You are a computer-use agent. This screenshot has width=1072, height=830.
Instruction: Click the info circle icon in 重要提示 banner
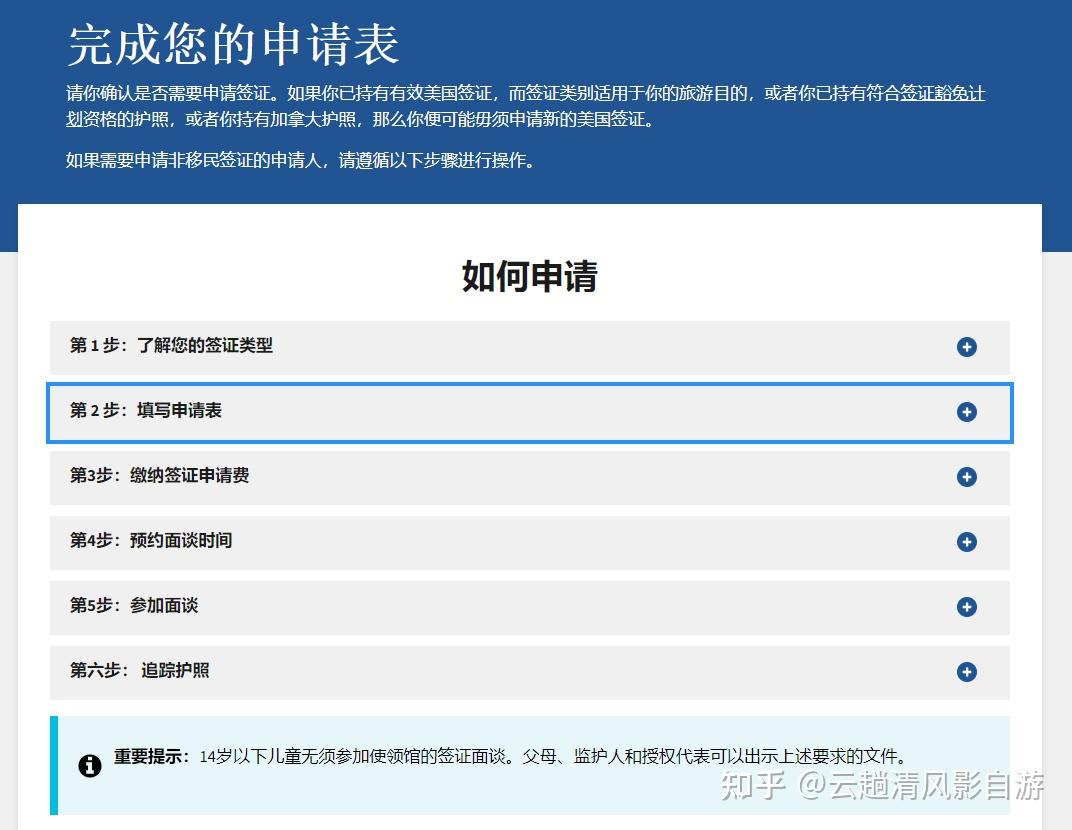90,765
